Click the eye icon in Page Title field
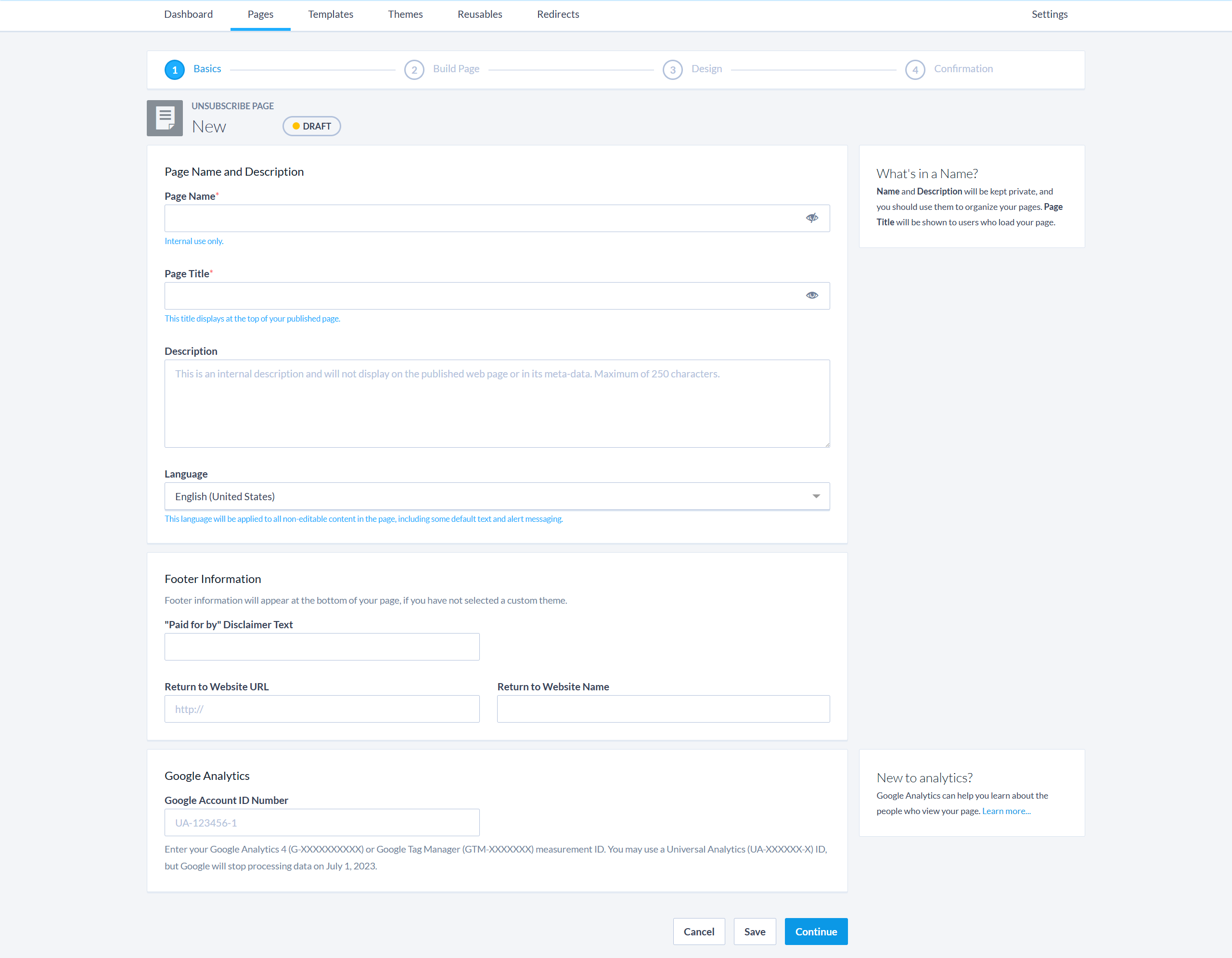Viewport: 1232px width, 958px height. [x=812, y=295]
